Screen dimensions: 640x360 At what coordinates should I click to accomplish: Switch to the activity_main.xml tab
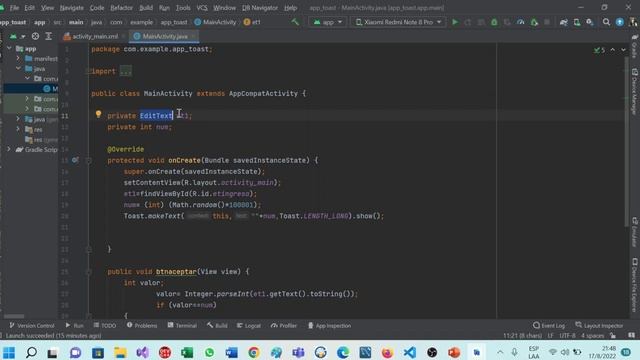coord(95,36)
